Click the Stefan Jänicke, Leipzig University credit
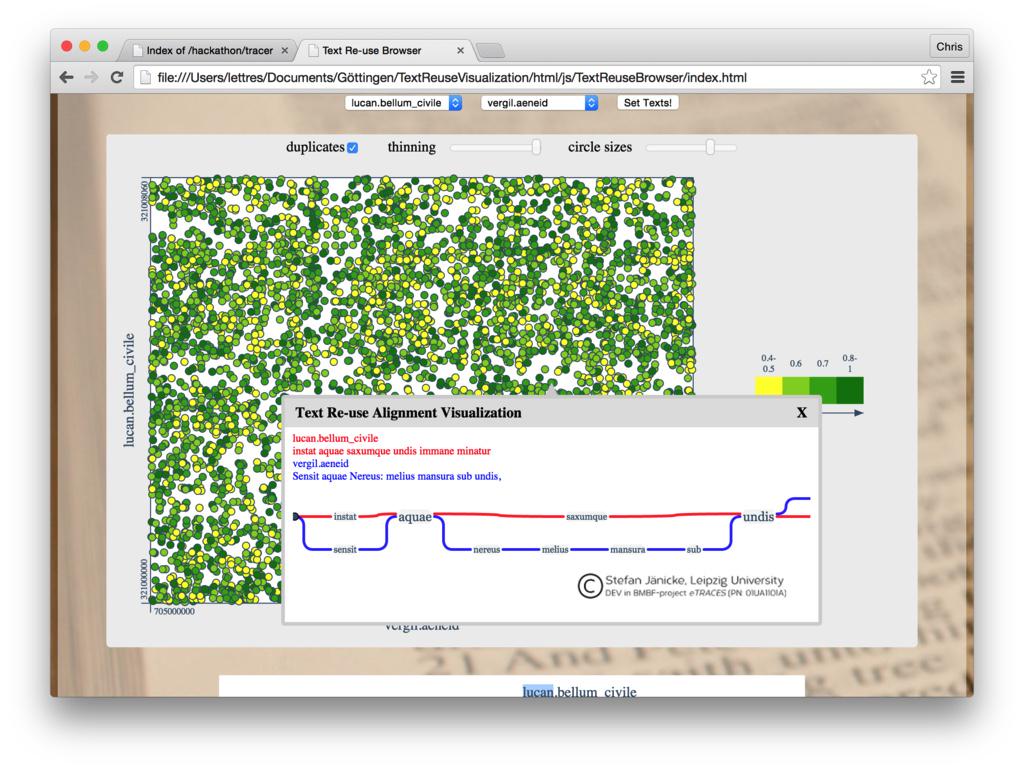1024x769 pixels. (x=694, y=580)
